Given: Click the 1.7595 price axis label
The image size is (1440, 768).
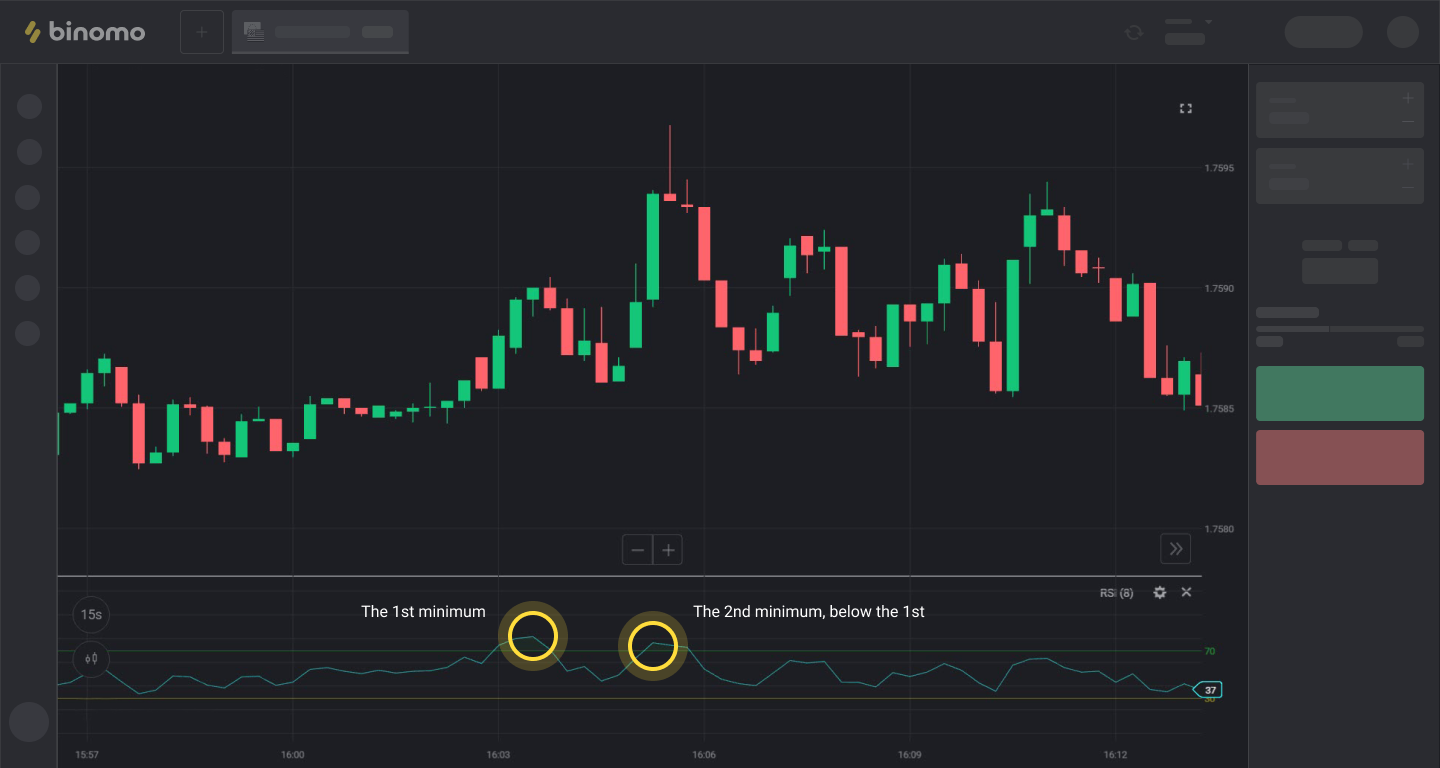Looking at the screenshot, I should (1219, 168).
